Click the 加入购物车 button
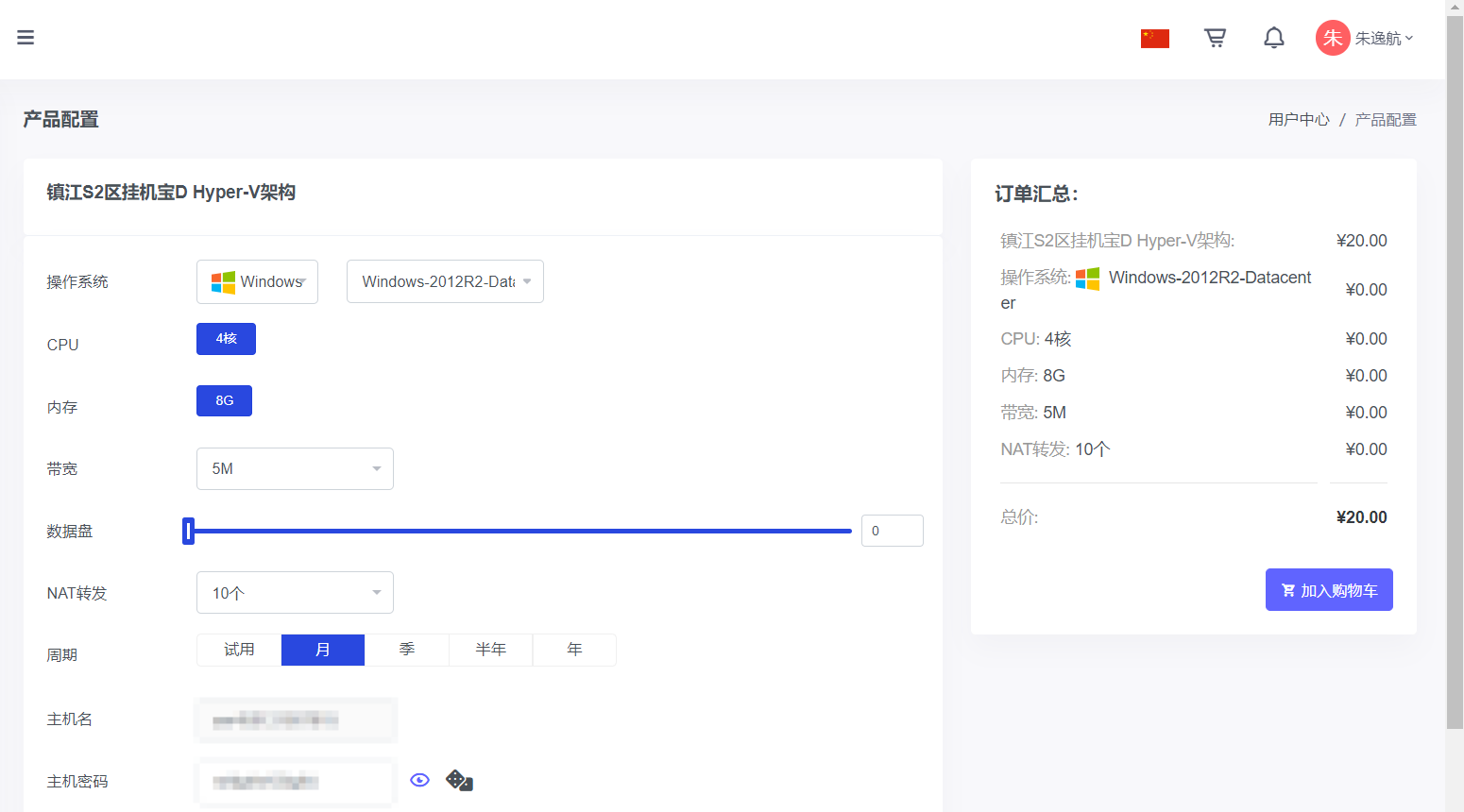Viewport: 1464px width, 812px height. coord(1328,590)
